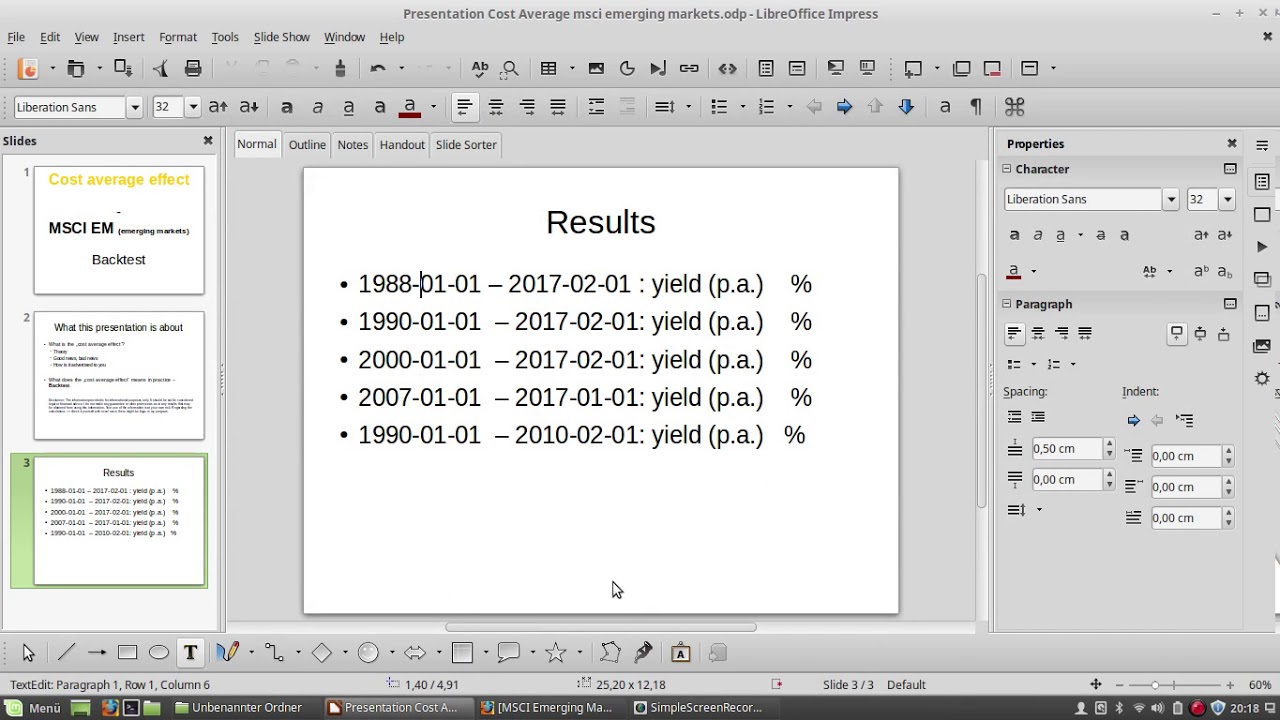
Task: Toggle Align Left in the toolbar
Action: 464,107
